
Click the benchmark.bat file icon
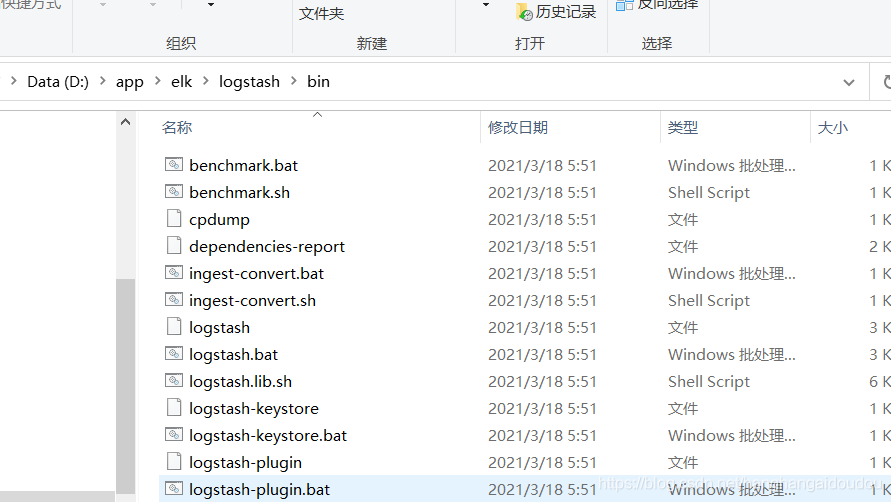coord(174,165)
